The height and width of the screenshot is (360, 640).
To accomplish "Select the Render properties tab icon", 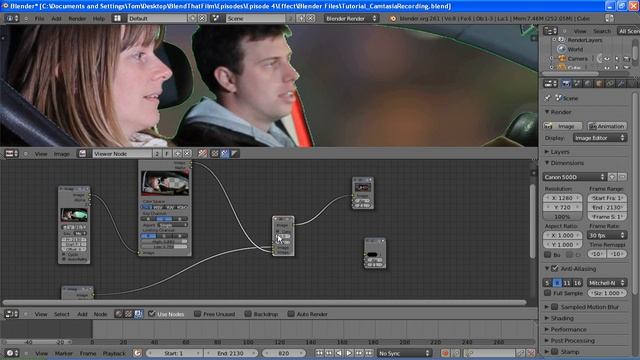I will 566,84.
